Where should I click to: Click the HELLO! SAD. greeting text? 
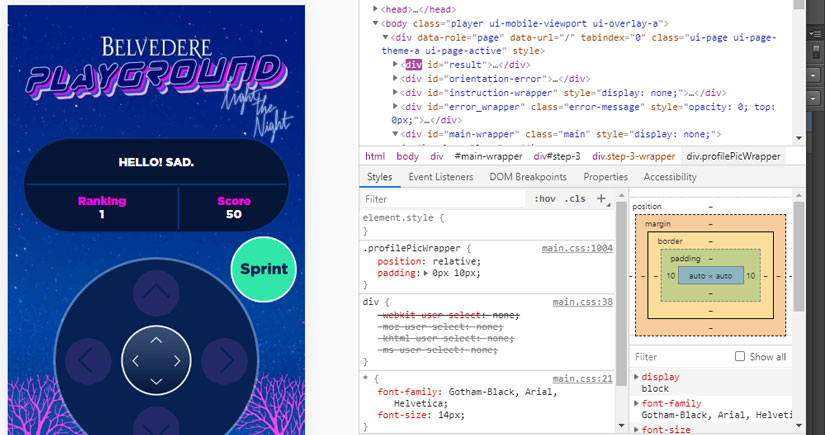point(156,163)
